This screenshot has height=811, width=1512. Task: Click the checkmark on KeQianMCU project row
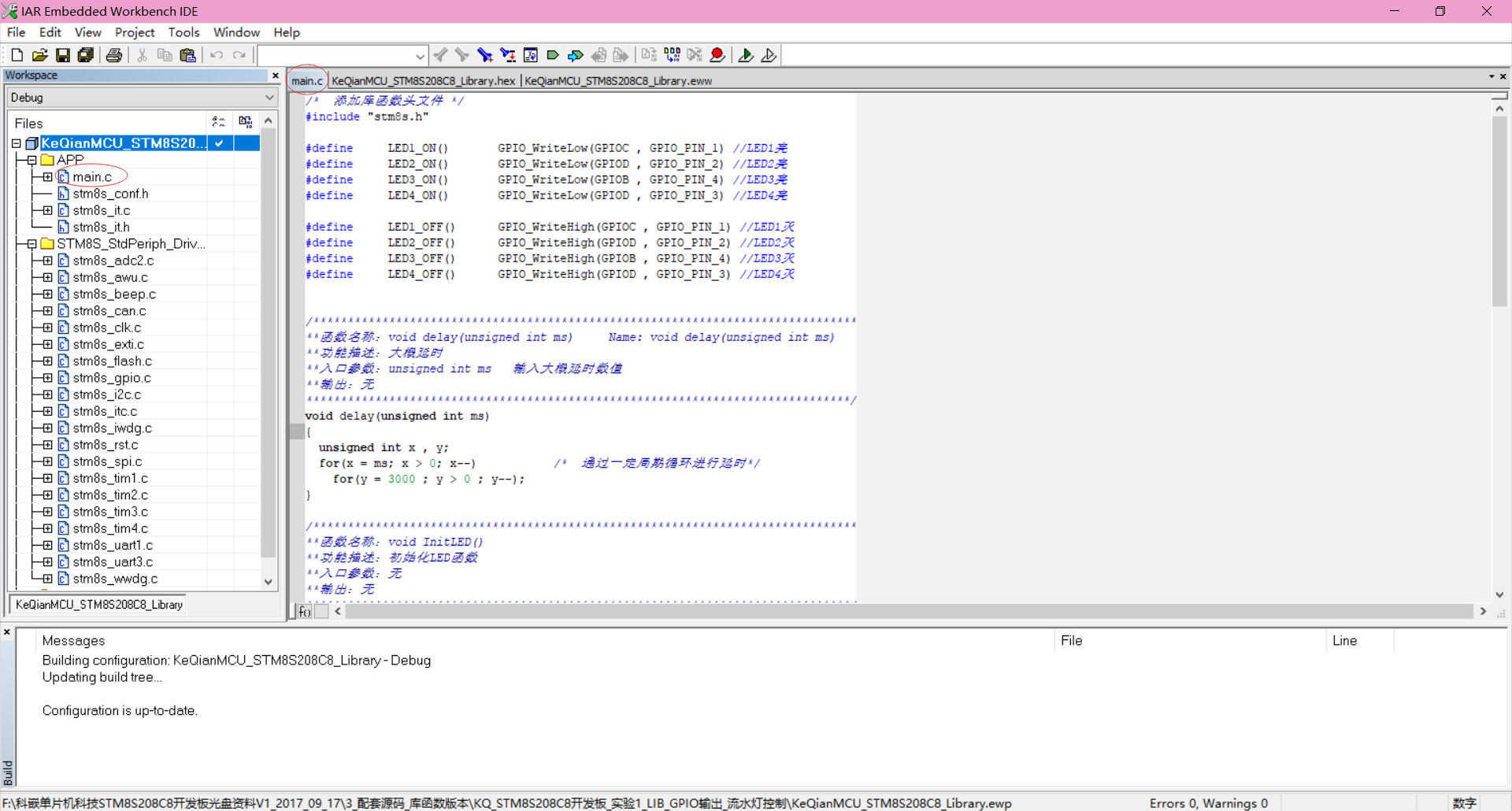220,143
